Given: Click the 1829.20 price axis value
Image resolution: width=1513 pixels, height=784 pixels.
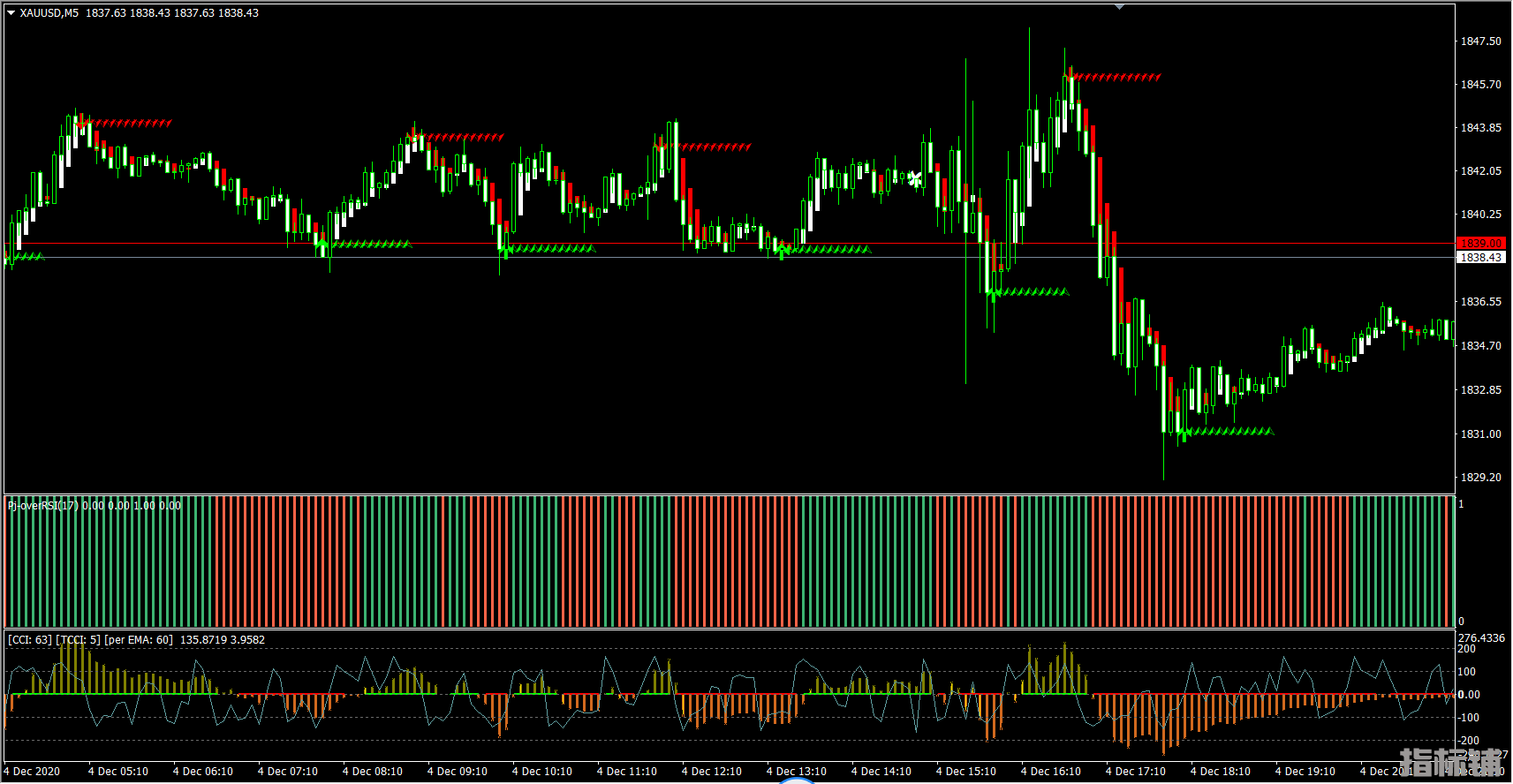Looking at the screenshot, I should tap(1480, 478).
